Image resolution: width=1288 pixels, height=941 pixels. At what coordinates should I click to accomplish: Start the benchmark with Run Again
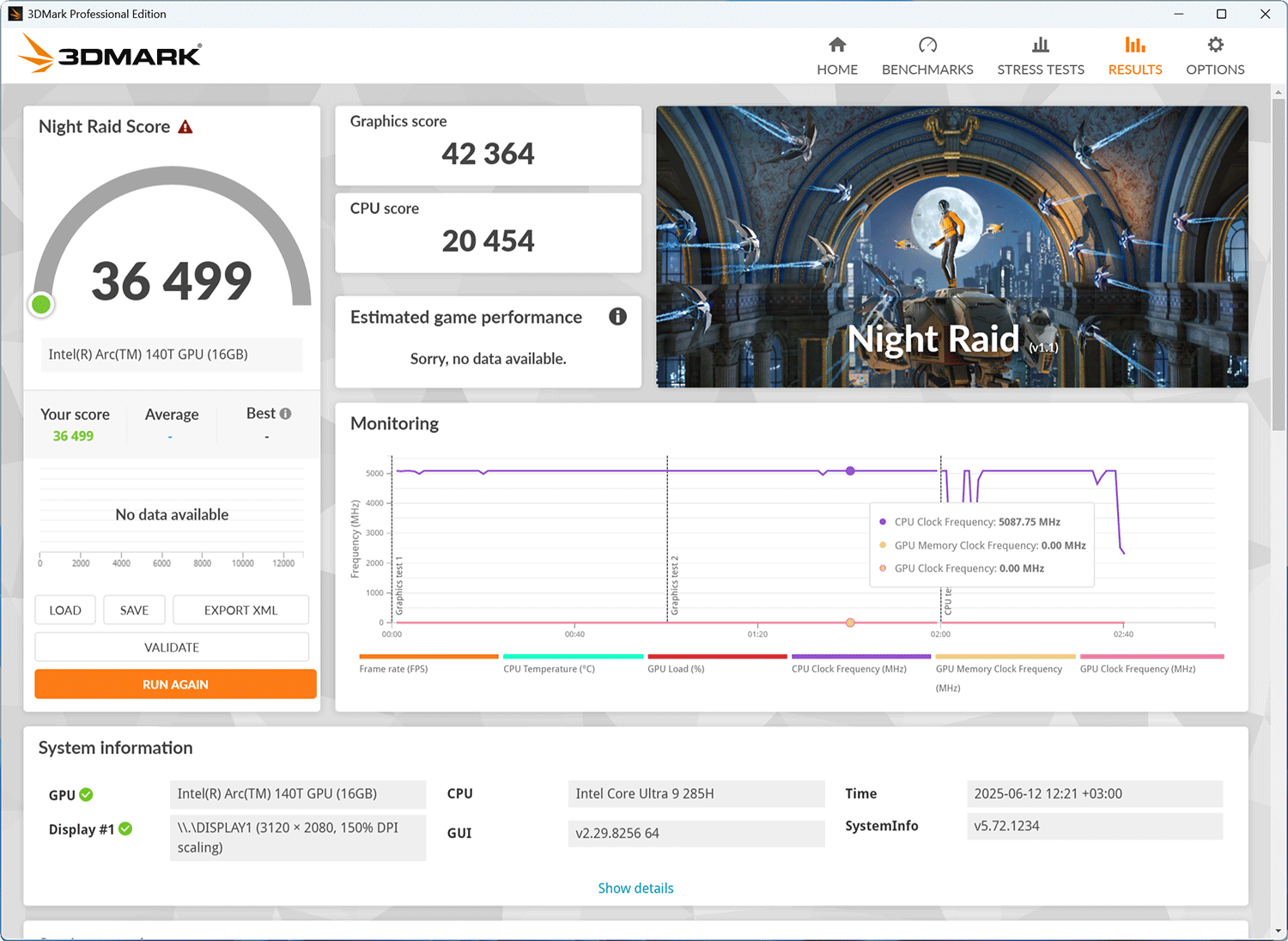[x=175, y=684]
